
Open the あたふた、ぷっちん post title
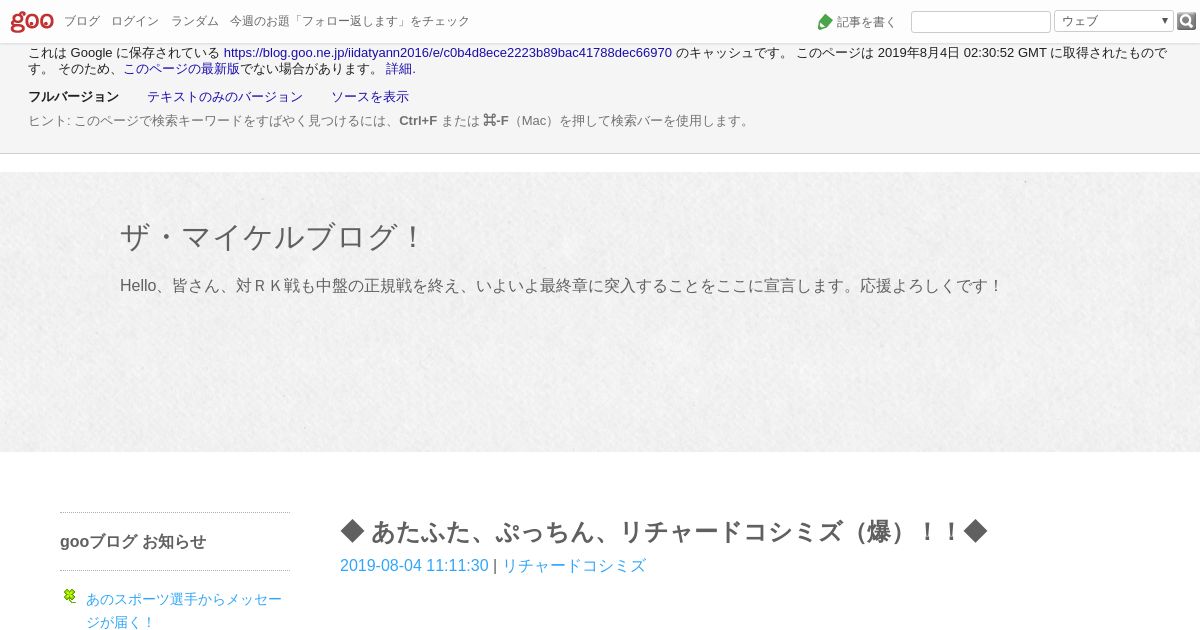(x=664, y=531)
